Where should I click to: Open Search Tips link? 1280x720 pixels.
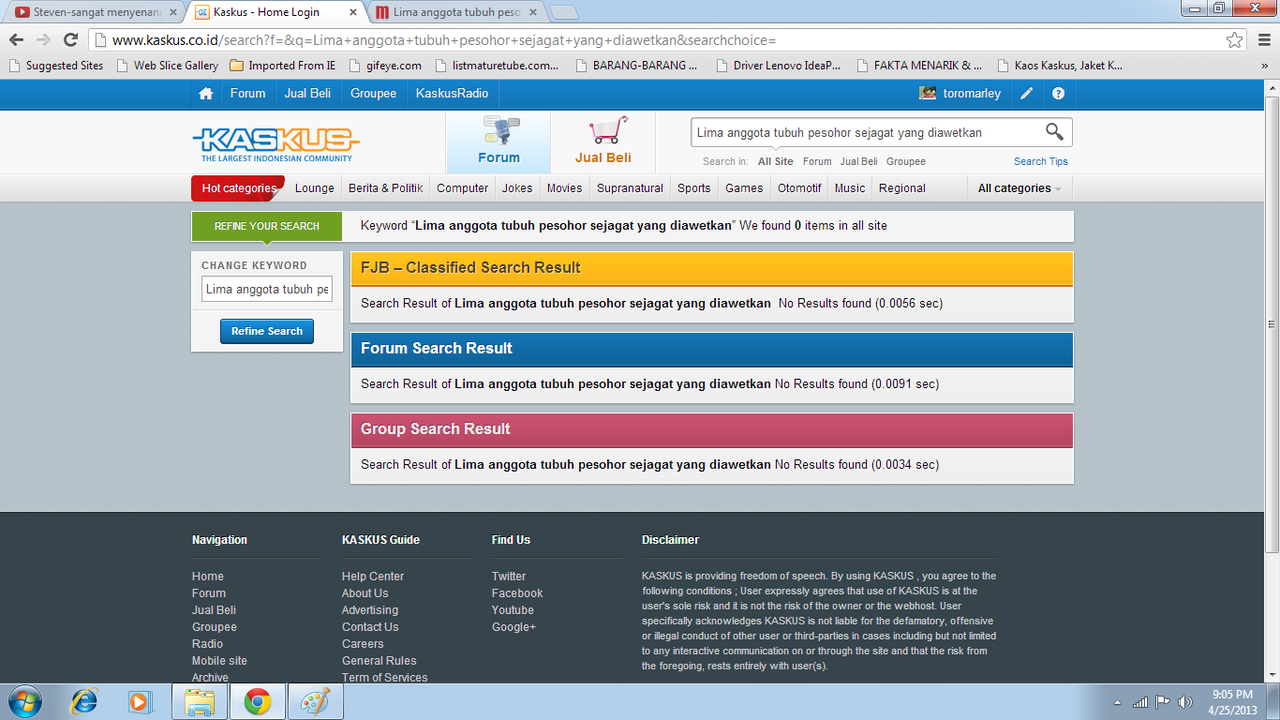point(1041,161)
